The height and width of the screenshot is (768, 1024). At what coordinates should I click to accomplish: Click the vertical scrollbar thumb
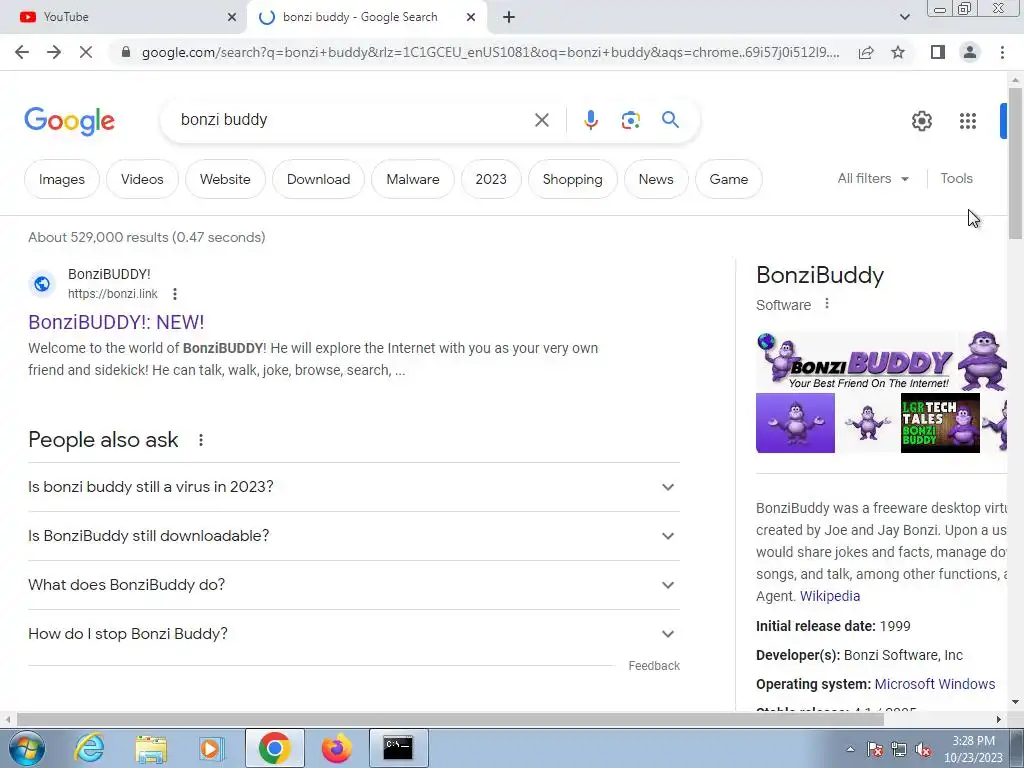[1014, 163]
